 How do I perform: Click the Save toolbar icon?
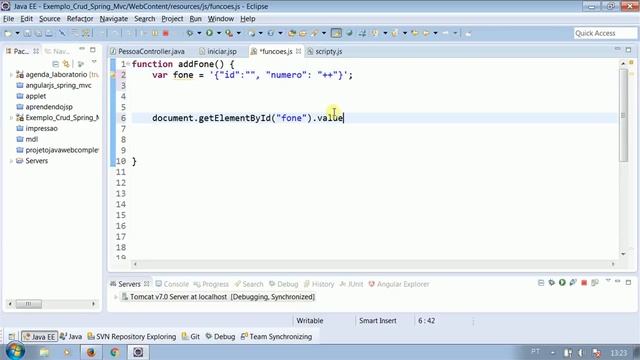27,33
